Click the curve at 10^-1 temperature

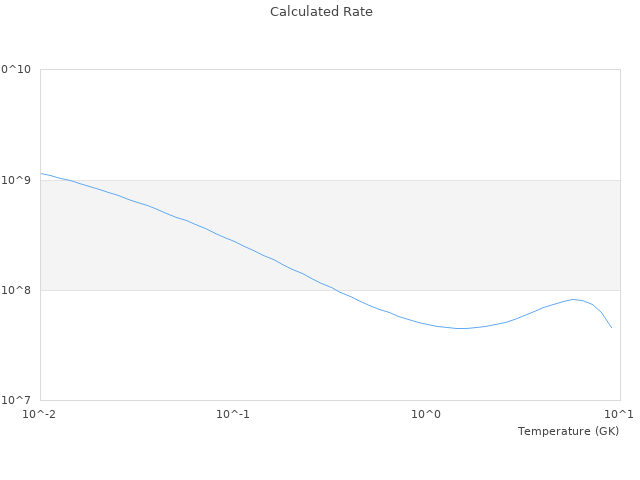coord(233,241)
